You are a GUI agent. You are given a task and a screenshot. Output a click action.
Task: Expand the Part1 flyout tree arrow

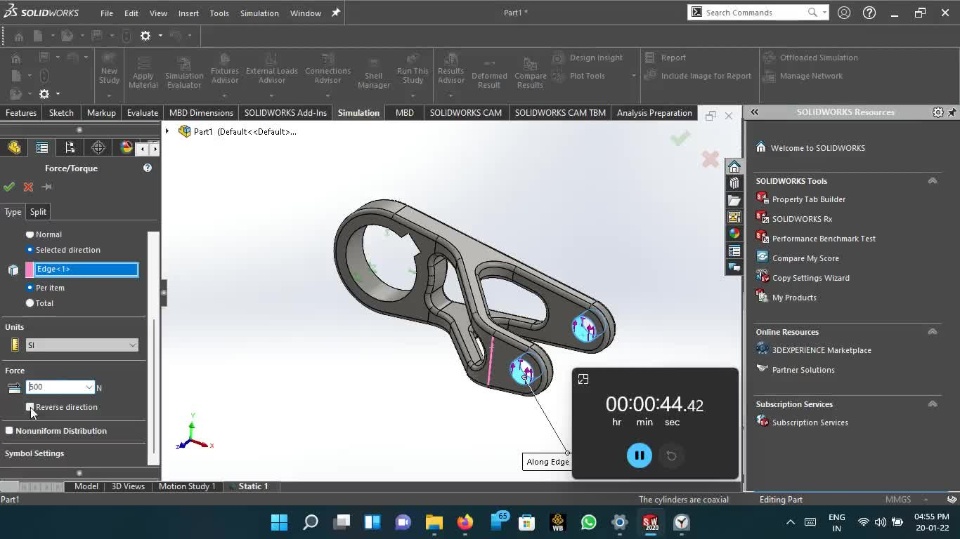click(167, 131)
